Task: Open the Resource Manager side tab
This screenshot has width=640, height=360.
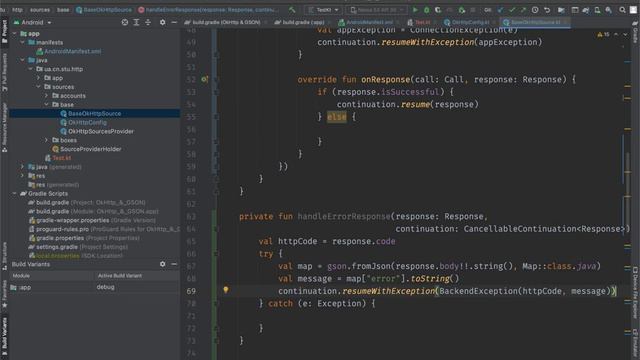Action: (4, 127)
